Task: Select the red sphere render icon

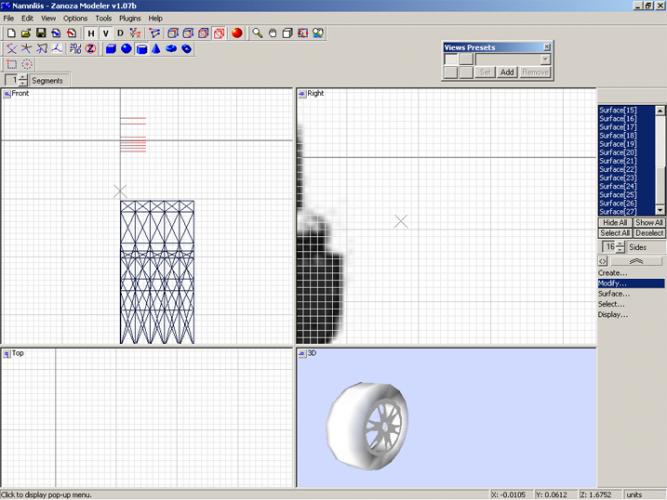Action: click(237, 33)
